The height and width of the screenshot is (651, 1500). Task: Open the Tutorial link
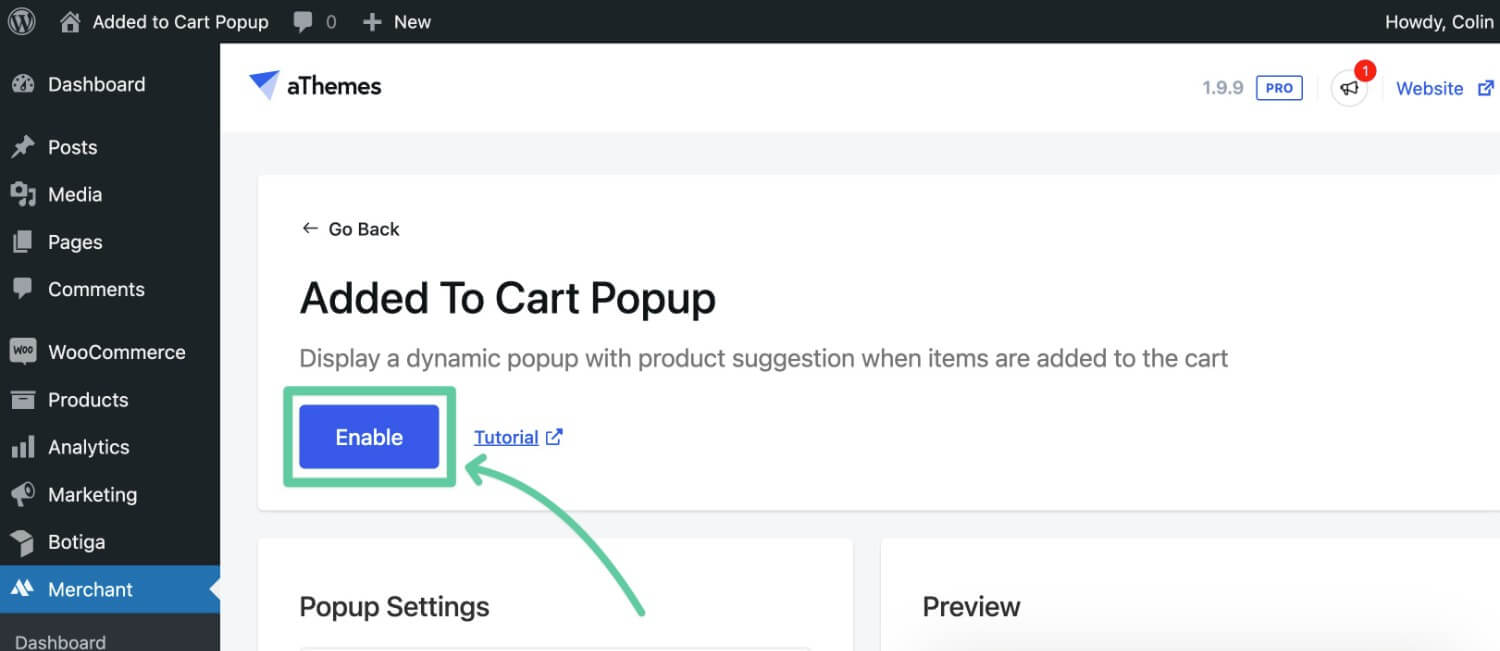506,437
